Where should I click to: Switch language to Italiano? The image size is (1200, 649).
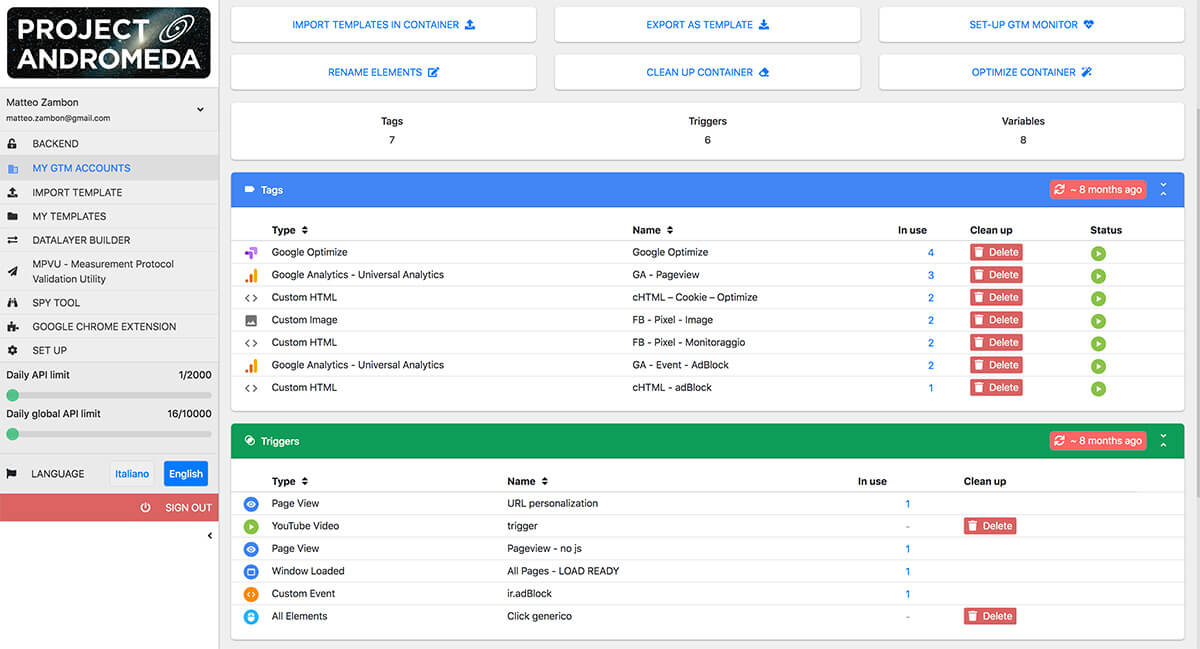132,474
